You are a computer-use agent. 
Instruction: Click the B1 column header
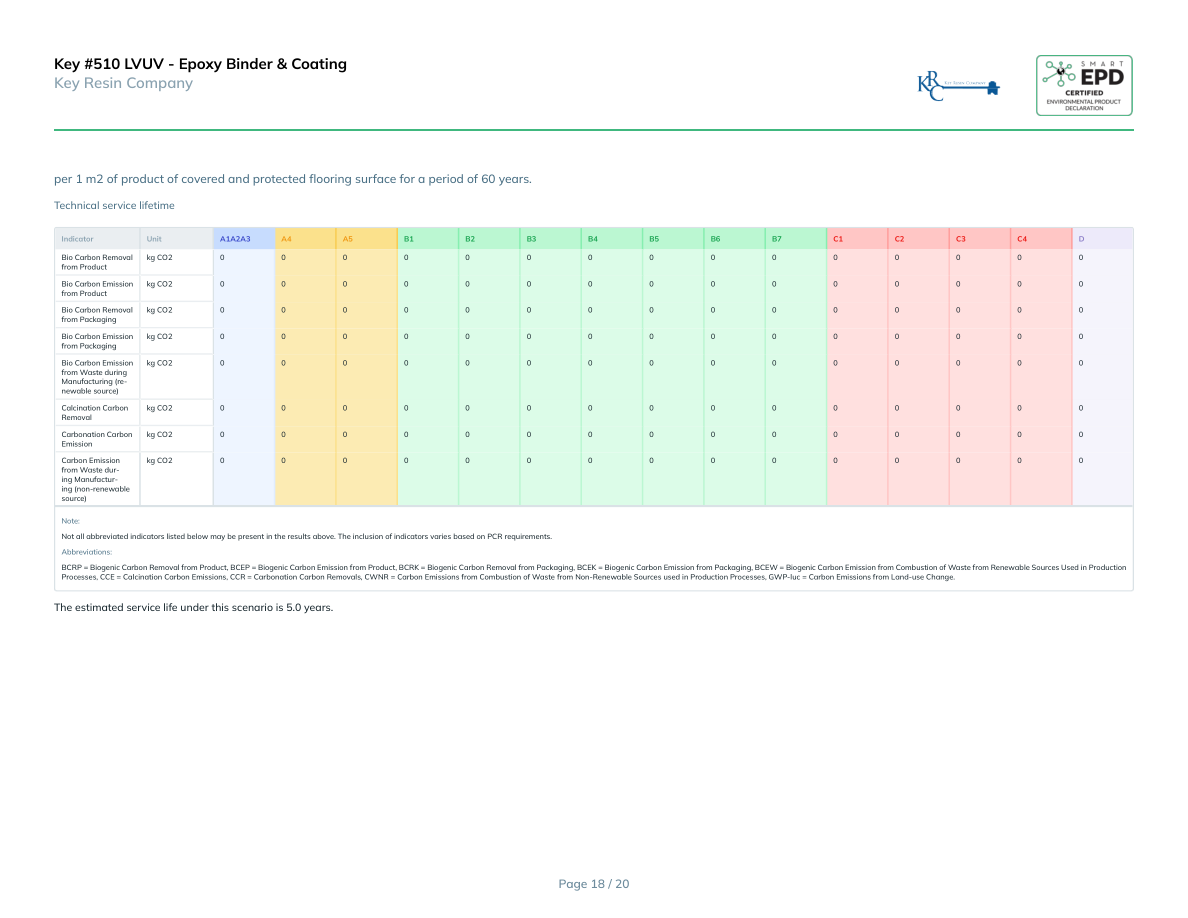tap(408, 239)
